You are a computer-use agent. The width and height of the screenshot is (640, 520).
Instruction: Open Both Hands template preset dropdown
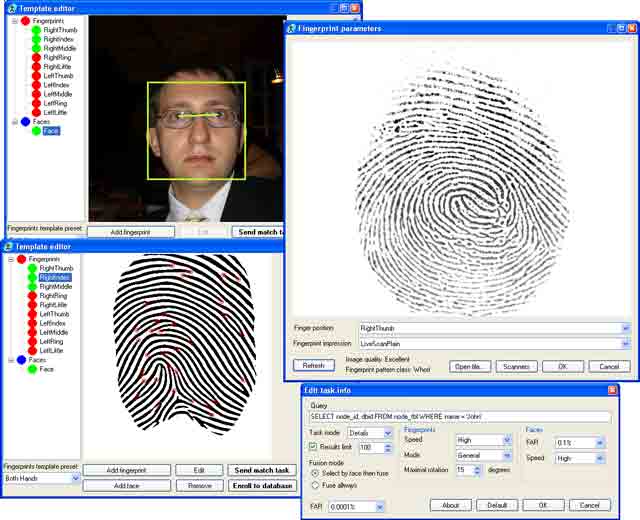pyautogui.click(x=76, y=478)
